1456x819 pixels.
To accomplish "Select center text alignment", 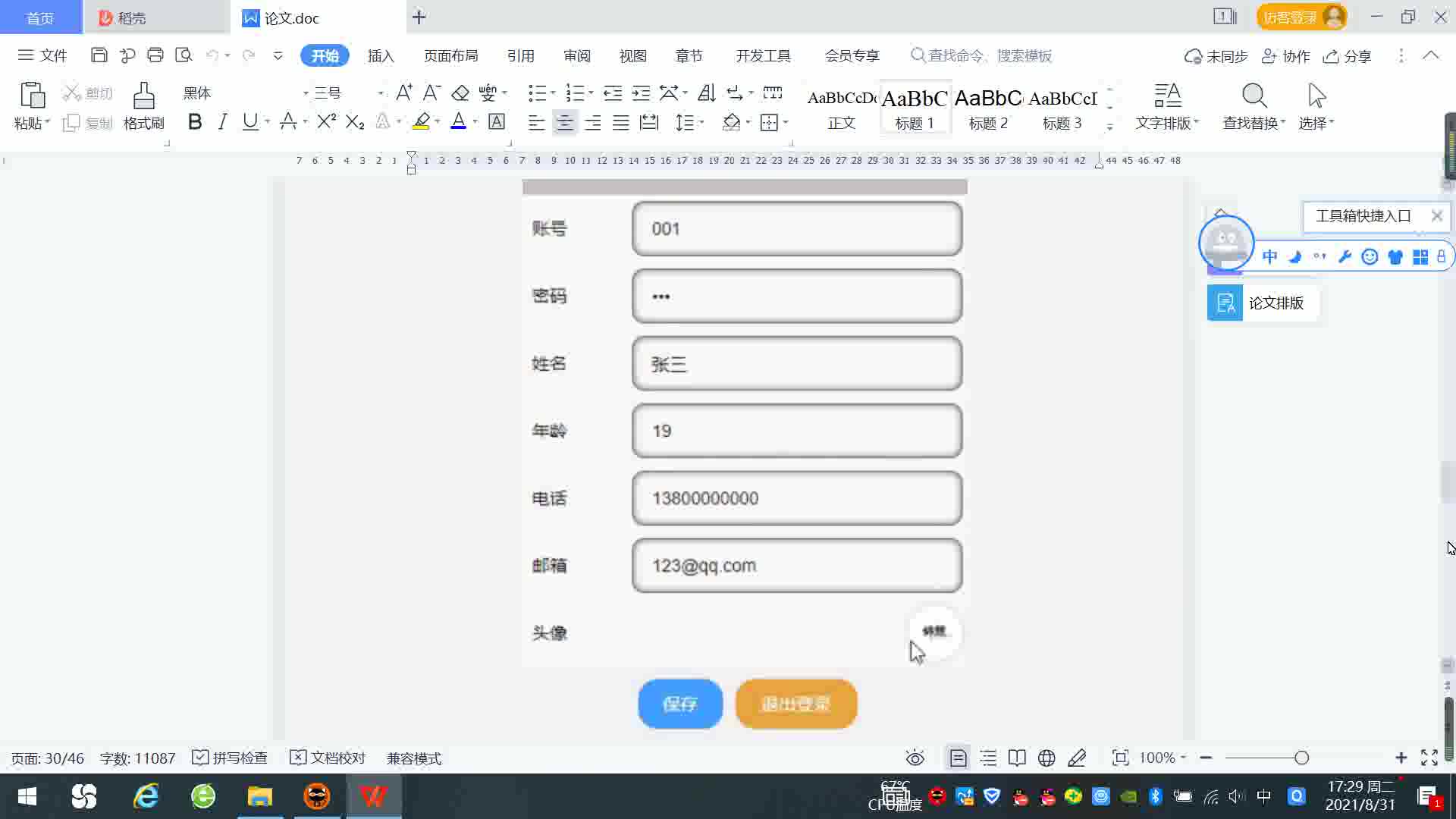I will tap(564, 123).
